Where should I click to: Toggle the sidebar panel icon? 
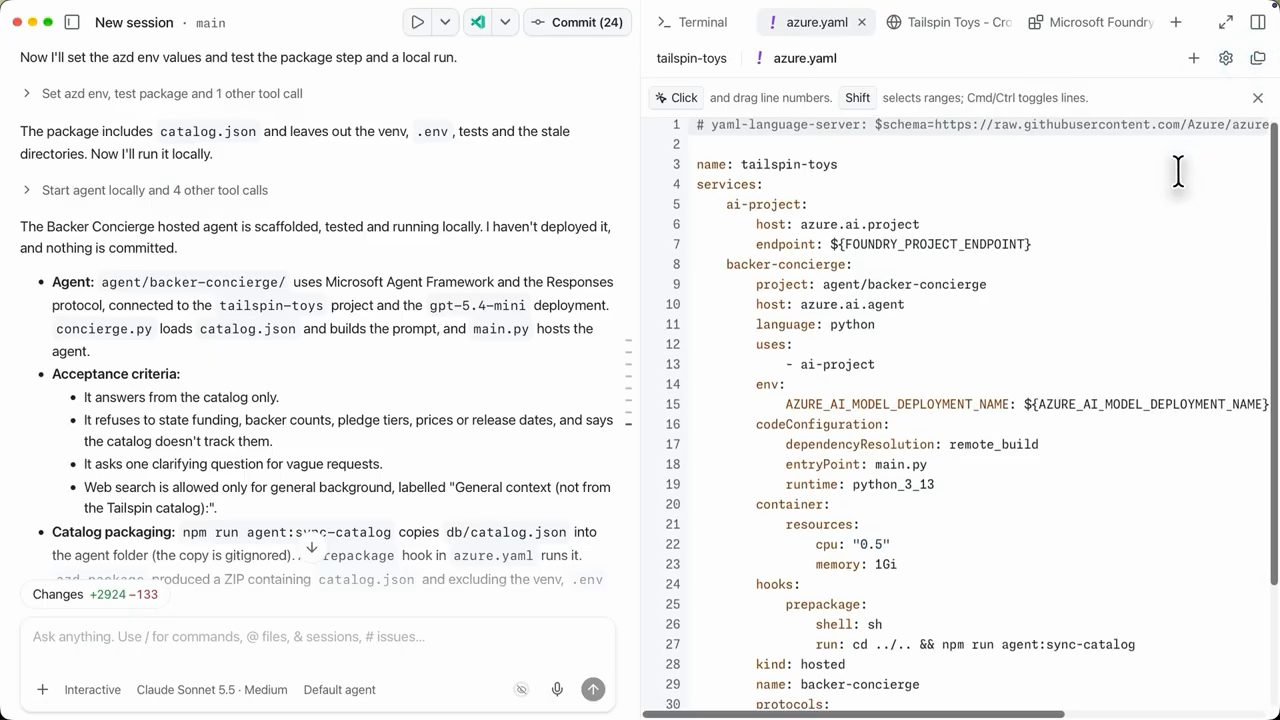pyautogui.click(x=72, y=22)
